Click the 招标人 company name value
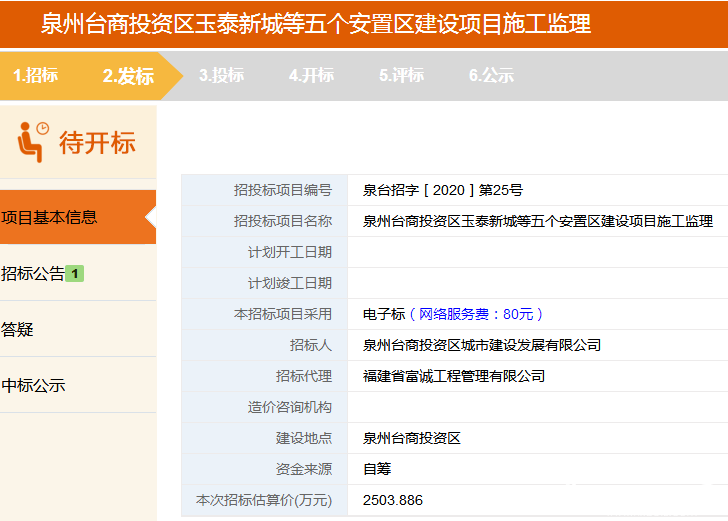Image resolution: width=728 pixels, height=521 pixels. click(x=482, y=345)
